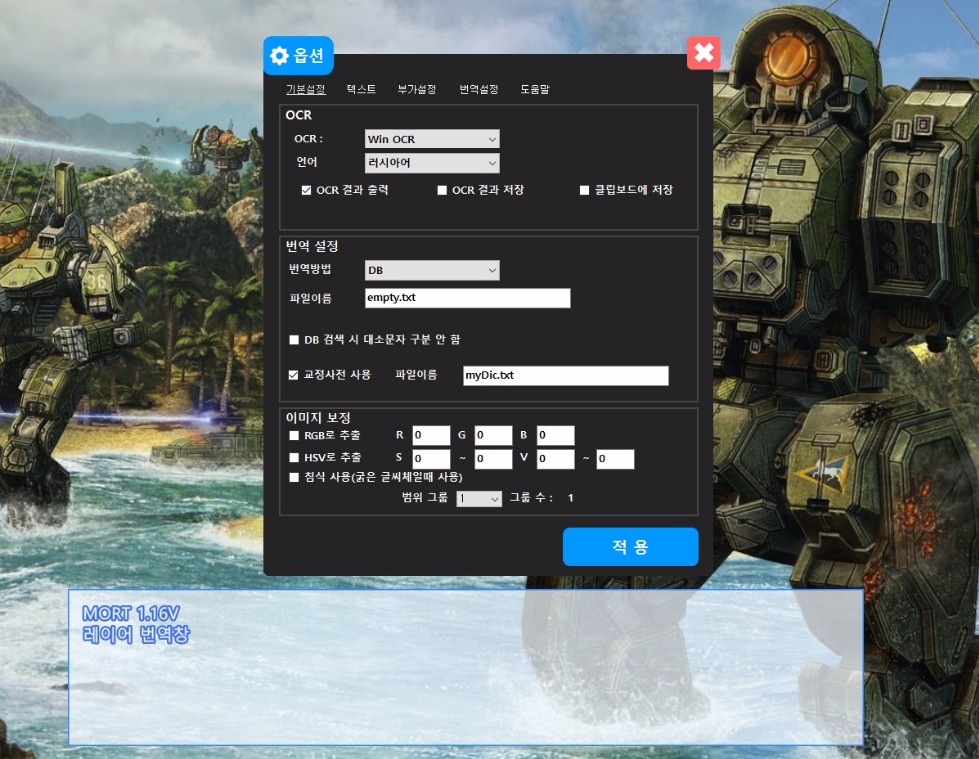
Task: Close the options dialog with red X
Action: pos(703,53)
